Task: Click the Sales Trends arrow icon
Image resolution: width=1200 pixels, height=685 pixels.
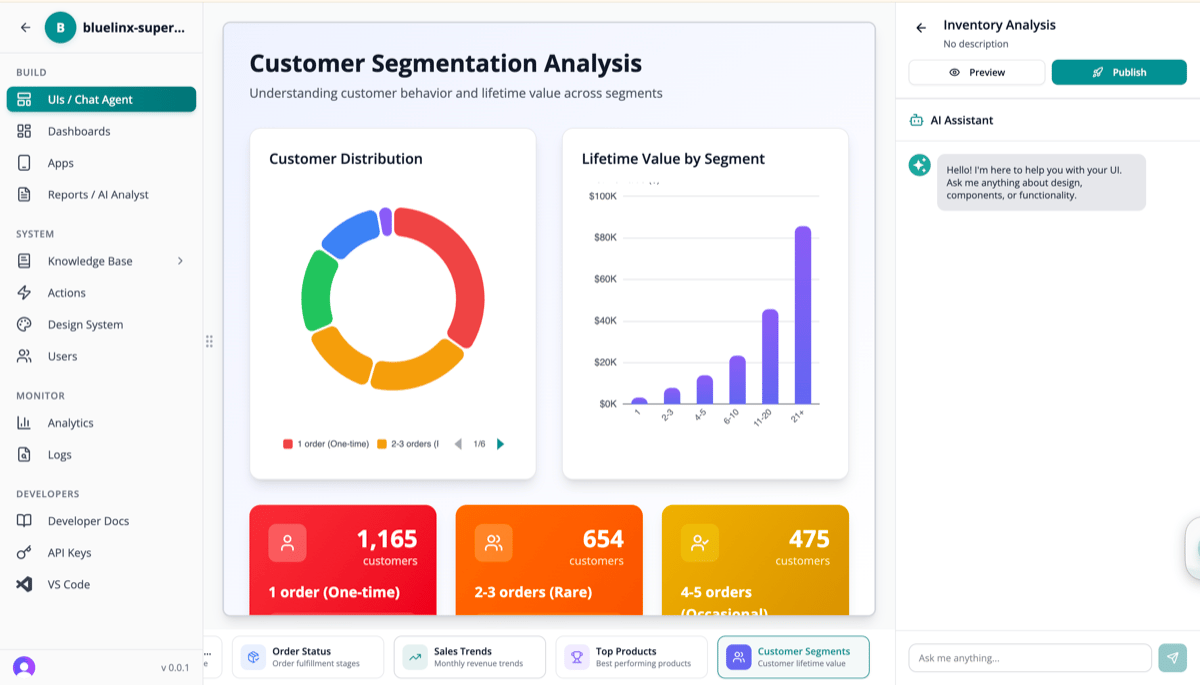Action: [415, 657]
